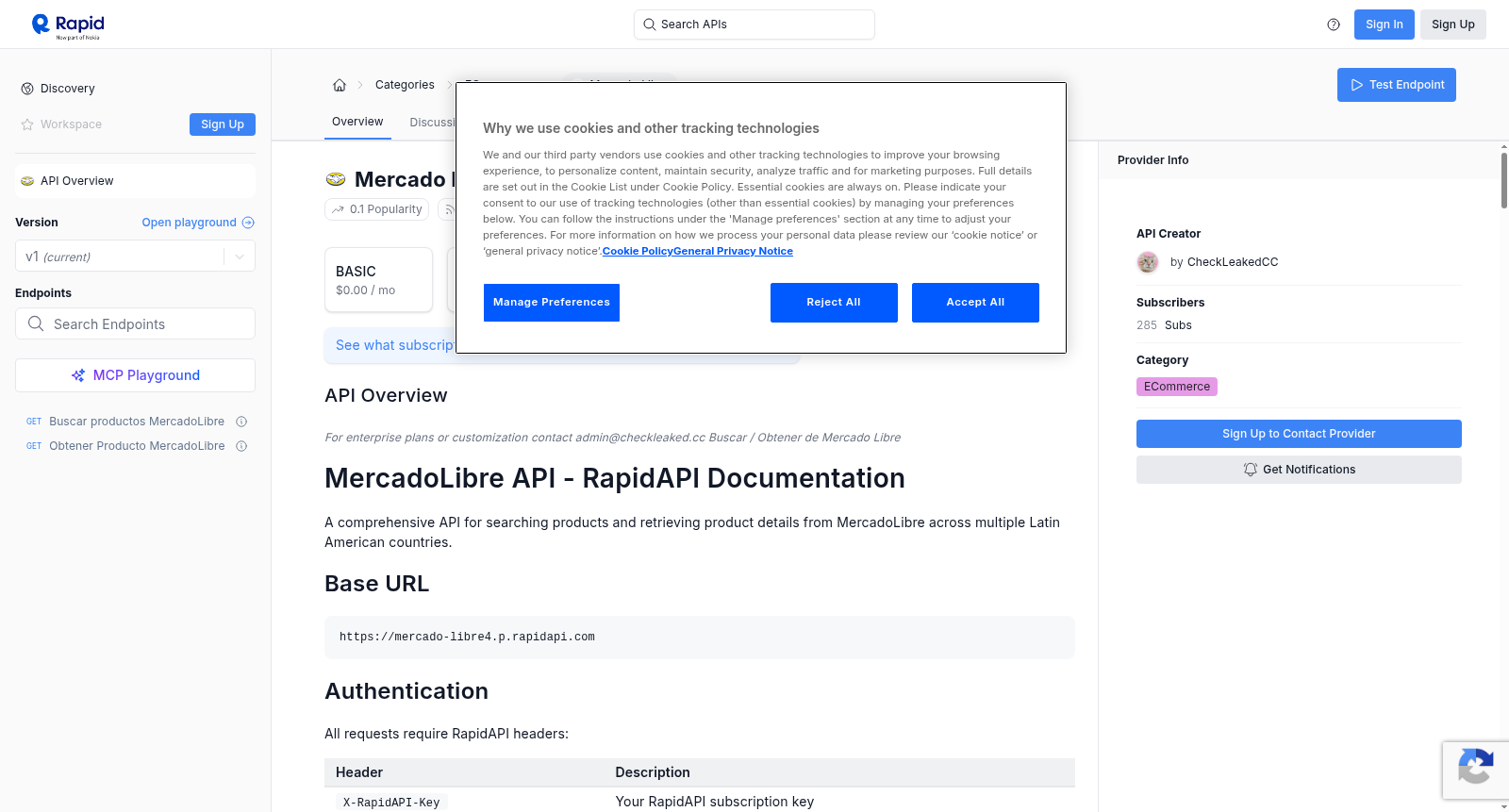The height and width of the screenshot is (812, 1509).
Task: Click the base URL code block
Action: (700, 638)
